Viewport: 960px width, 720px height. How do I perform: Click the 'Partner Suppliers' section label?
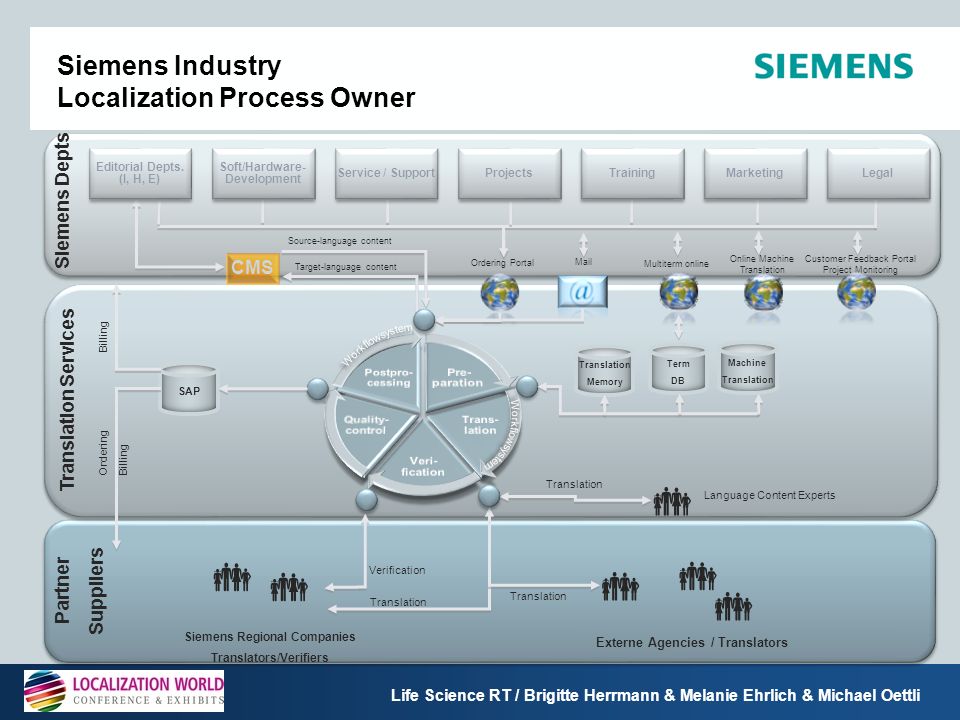click(79, 590)
